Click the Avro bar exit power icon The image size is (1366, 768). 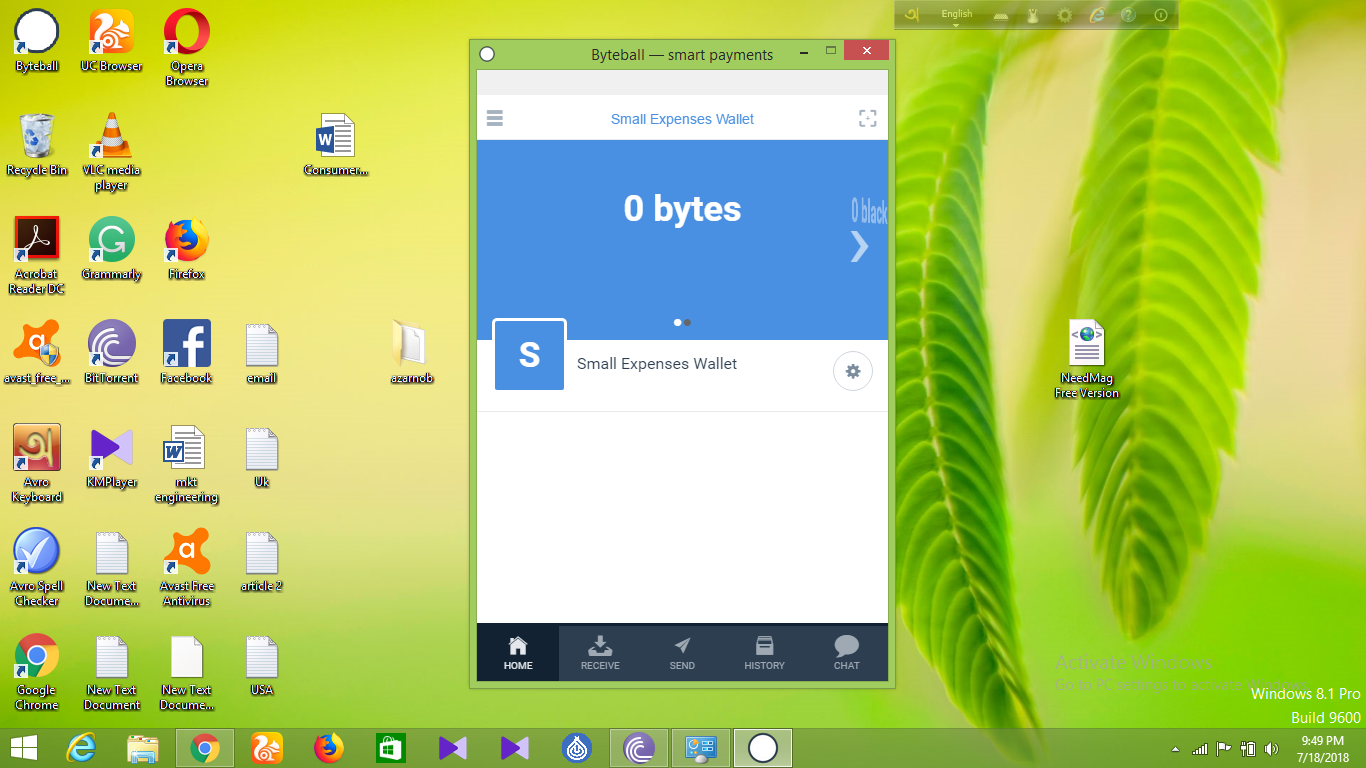[1161, 15]
